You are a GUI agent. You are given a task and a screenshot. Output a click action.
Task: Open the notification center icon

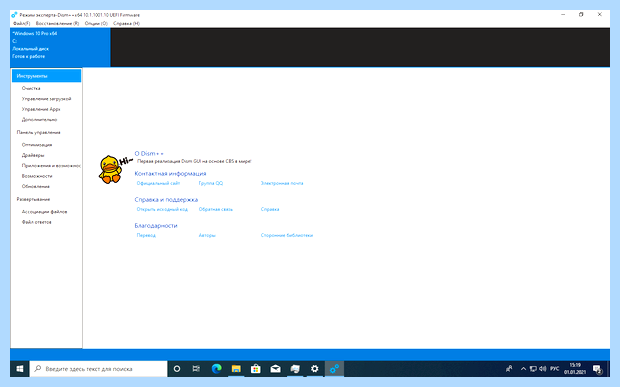597,369
